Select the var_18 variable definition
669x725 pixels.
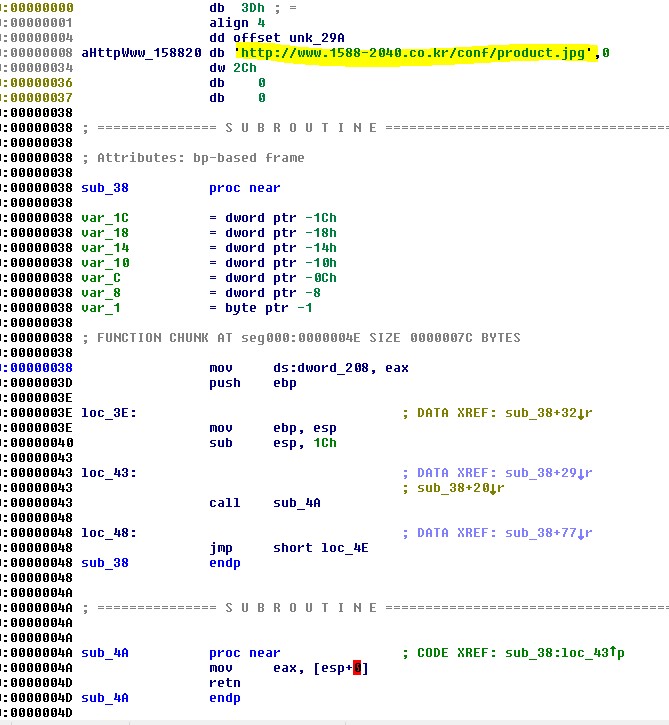coord(209,233)
